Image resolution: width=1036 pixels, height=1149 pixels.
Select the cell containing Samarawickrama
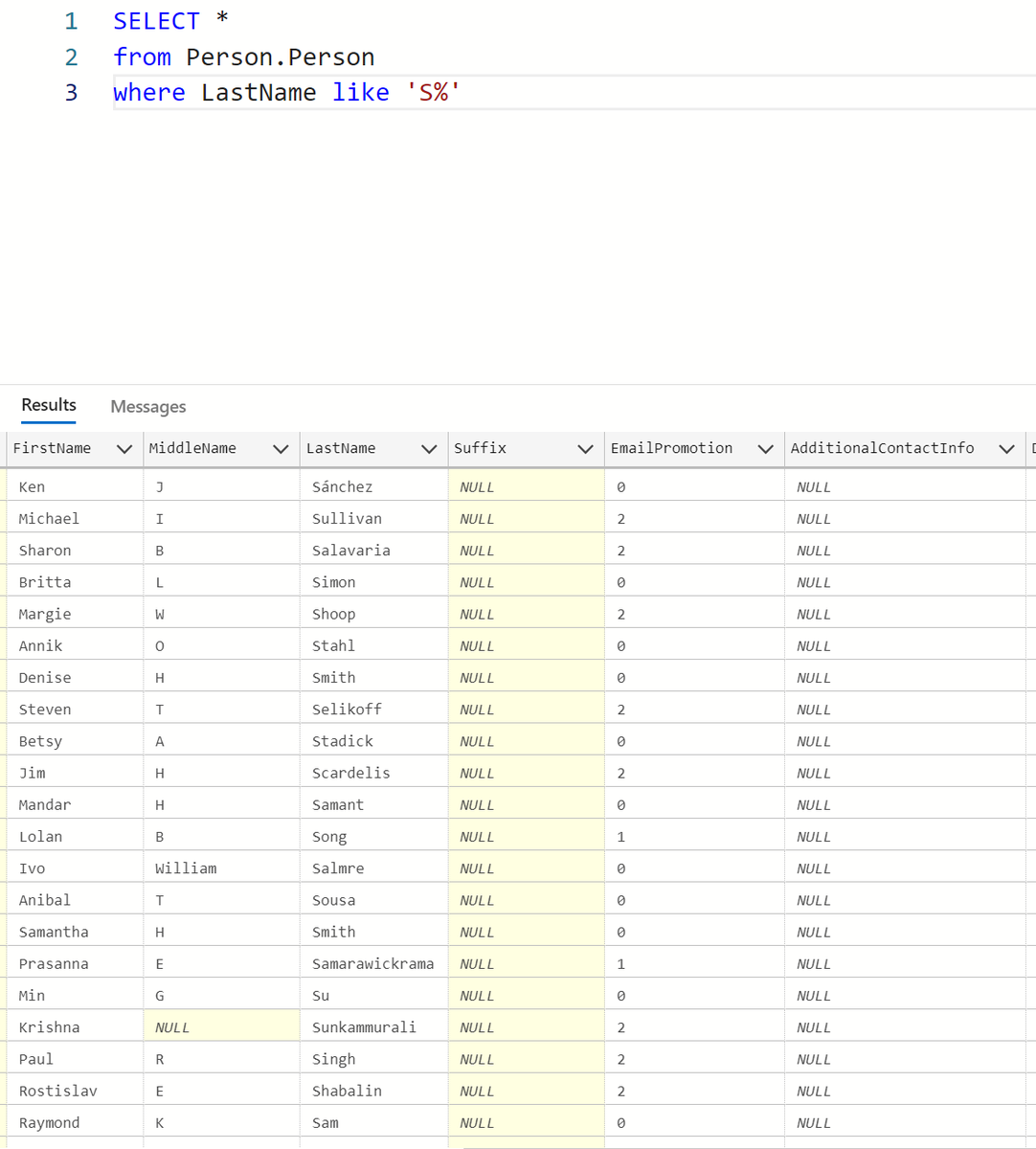pos(373,963)
